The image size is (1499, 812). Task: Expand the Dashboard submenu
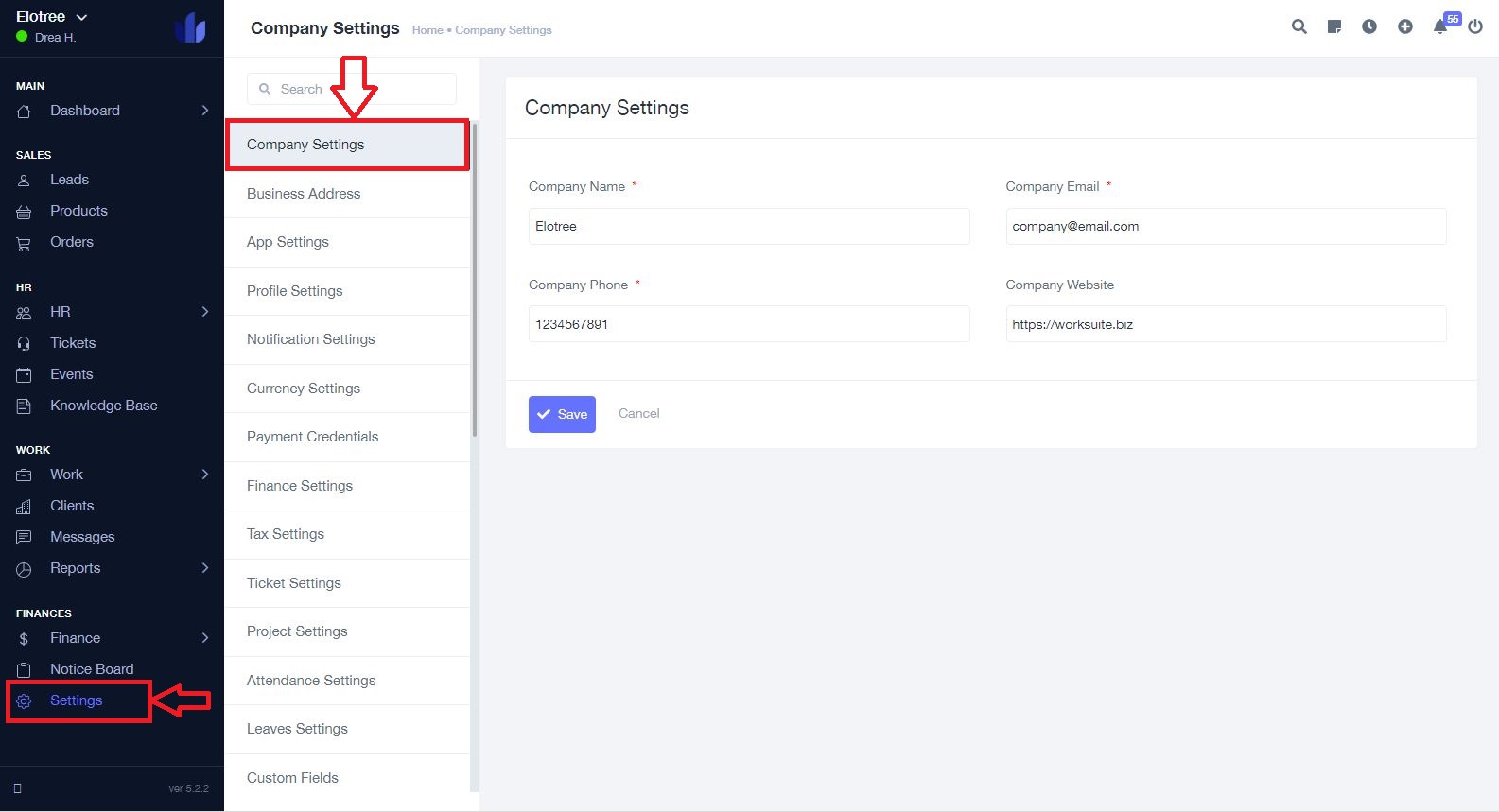(x=205, y=111)
